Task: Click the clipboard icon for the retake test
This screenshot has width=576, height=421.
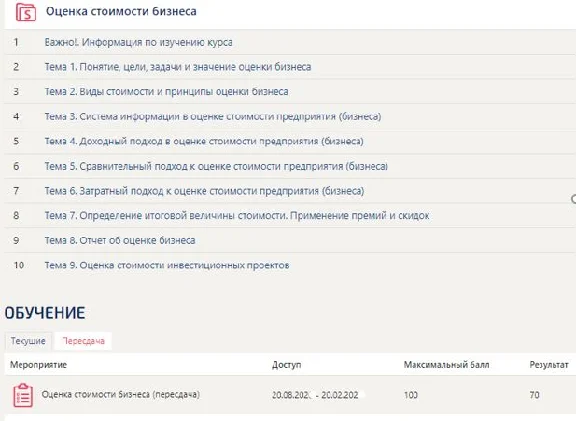Action: coord(23,395)
